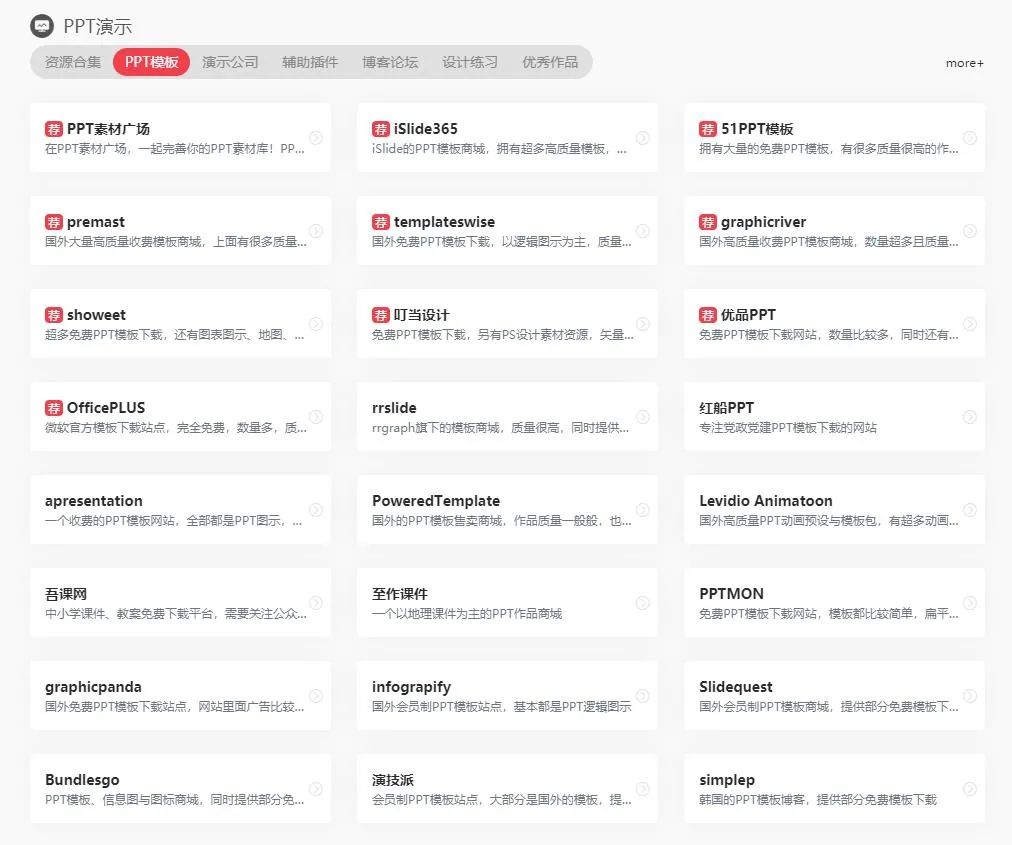Open the graphicriver site title
The image size is (1012, 845).
point(764,221)
